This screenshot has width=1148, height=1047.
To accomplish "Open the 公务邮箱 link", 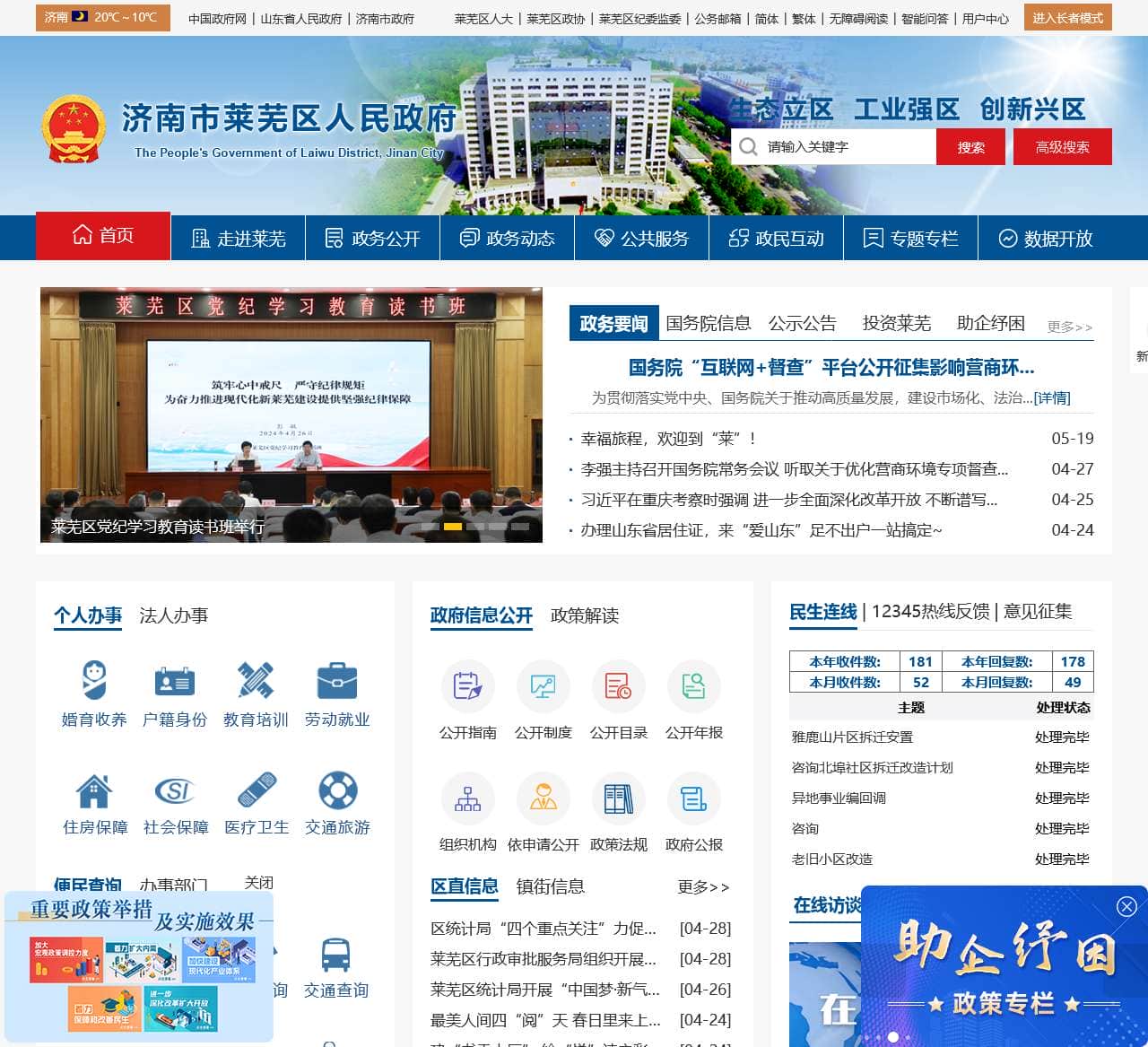I will tap(718, 18).
